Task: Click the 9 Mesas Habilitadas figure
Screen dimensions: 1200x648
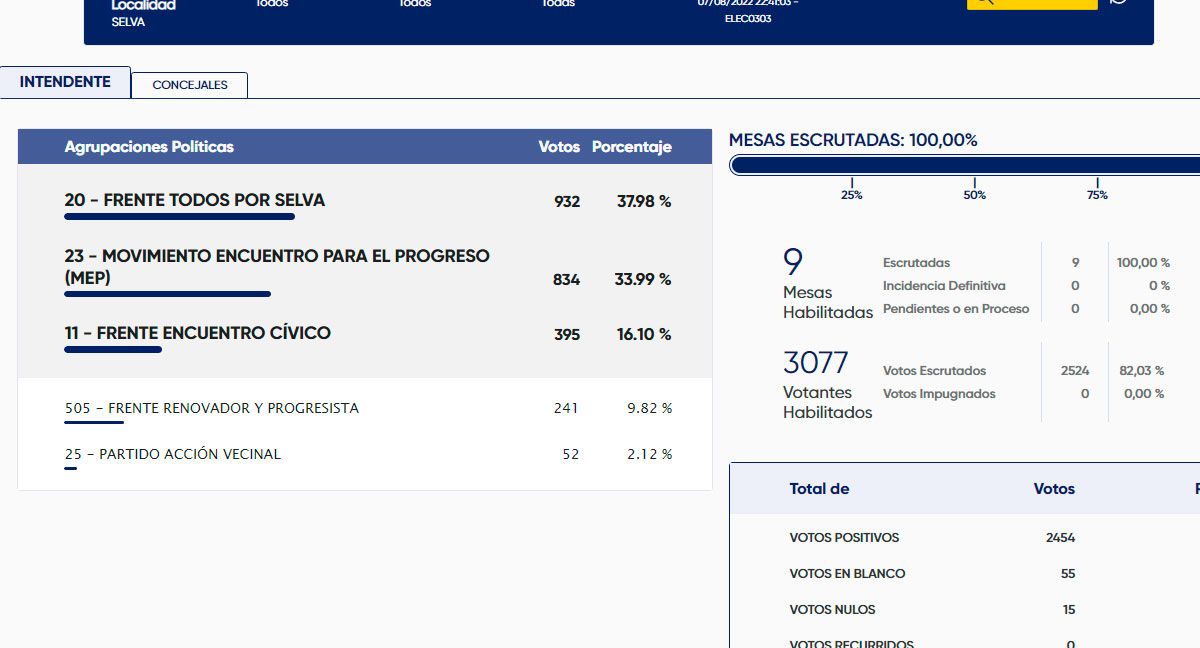Action: click(x=793, y=262)
